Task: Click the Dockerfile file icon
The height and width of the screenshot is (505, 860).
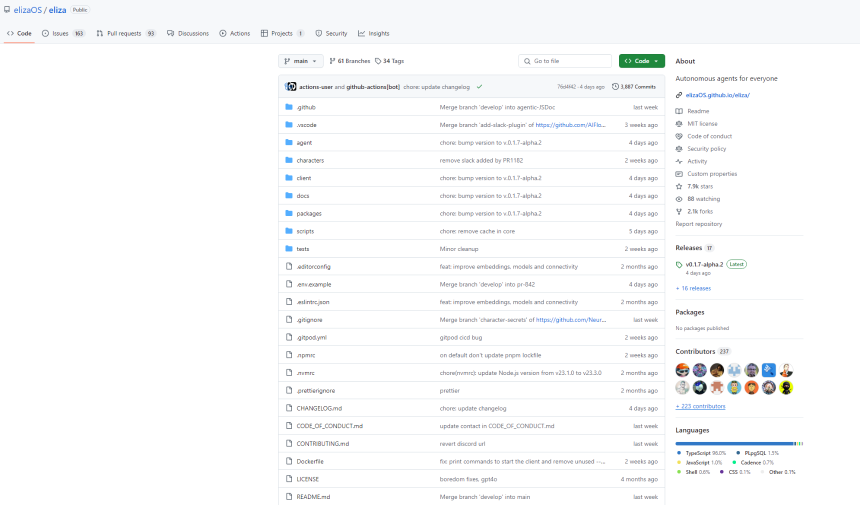Action: [289, 461]
